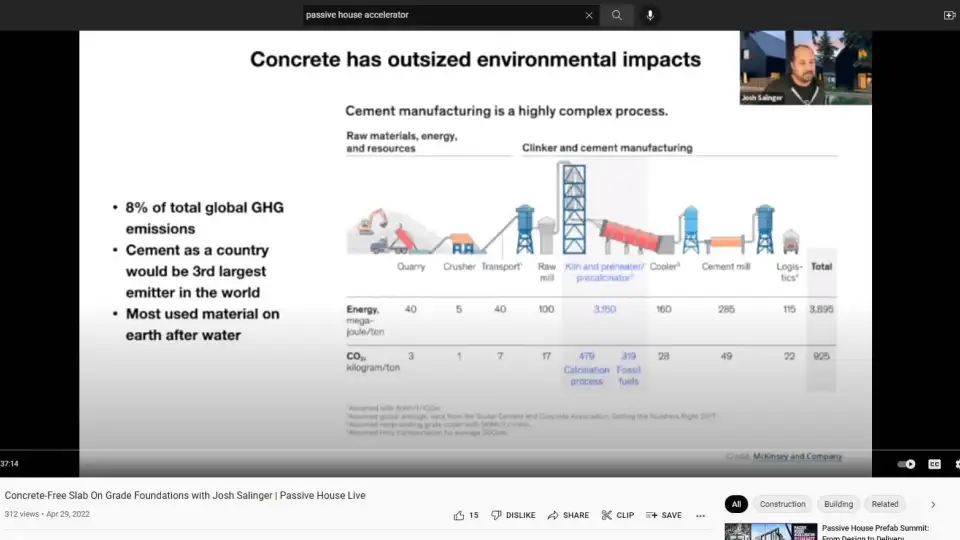Screen dimensions: 960x540
Task: Create a clip with Clip button
Action: click(617, 515)
